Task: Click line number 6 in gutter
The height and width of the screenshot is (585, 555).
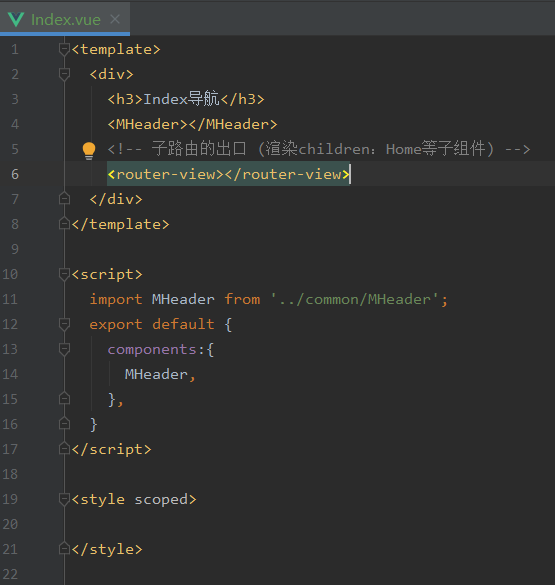Action: pyautogui.click(x=15, y=174)
